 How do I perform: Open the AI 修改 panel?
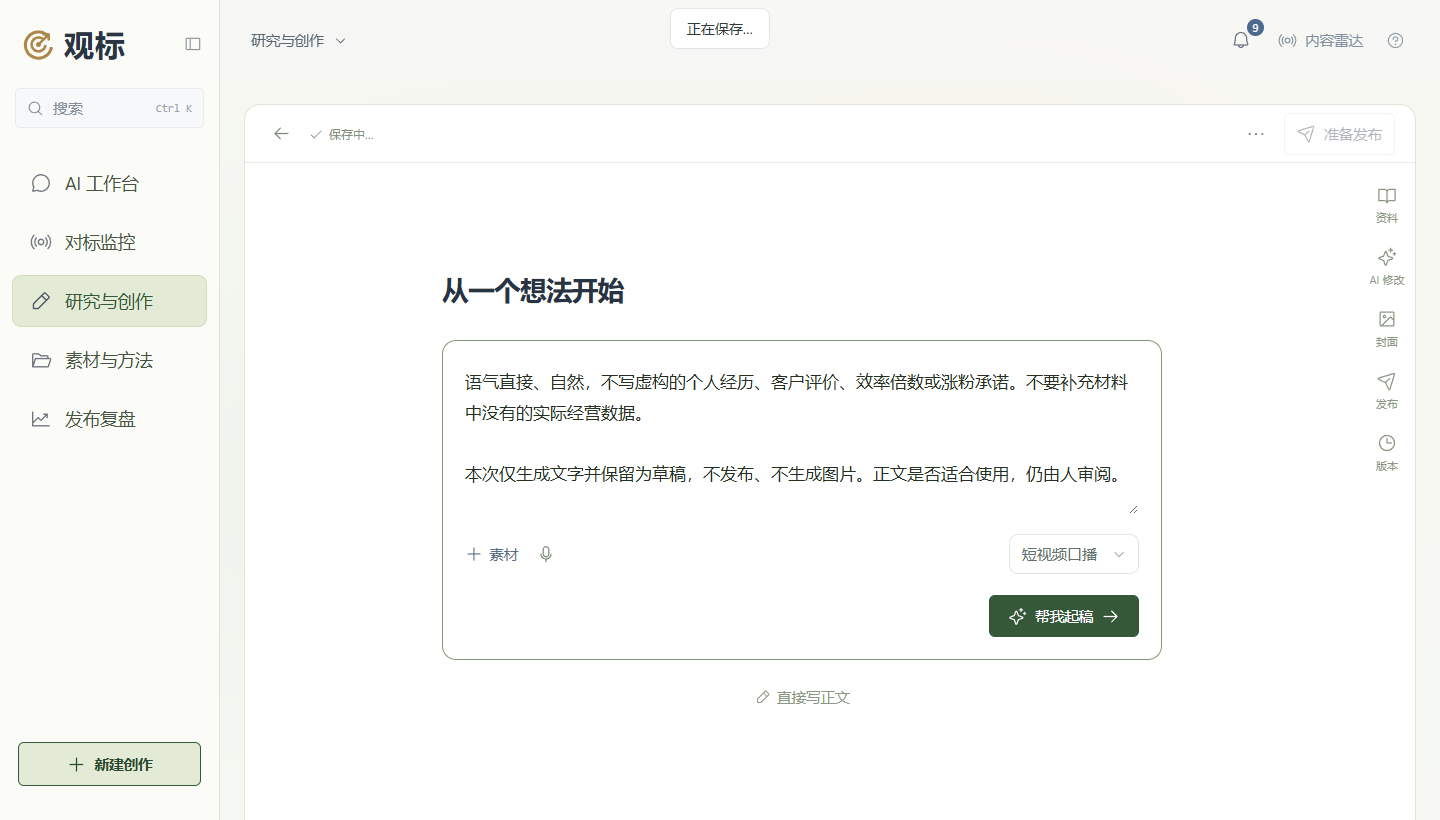coord(1387,267)
